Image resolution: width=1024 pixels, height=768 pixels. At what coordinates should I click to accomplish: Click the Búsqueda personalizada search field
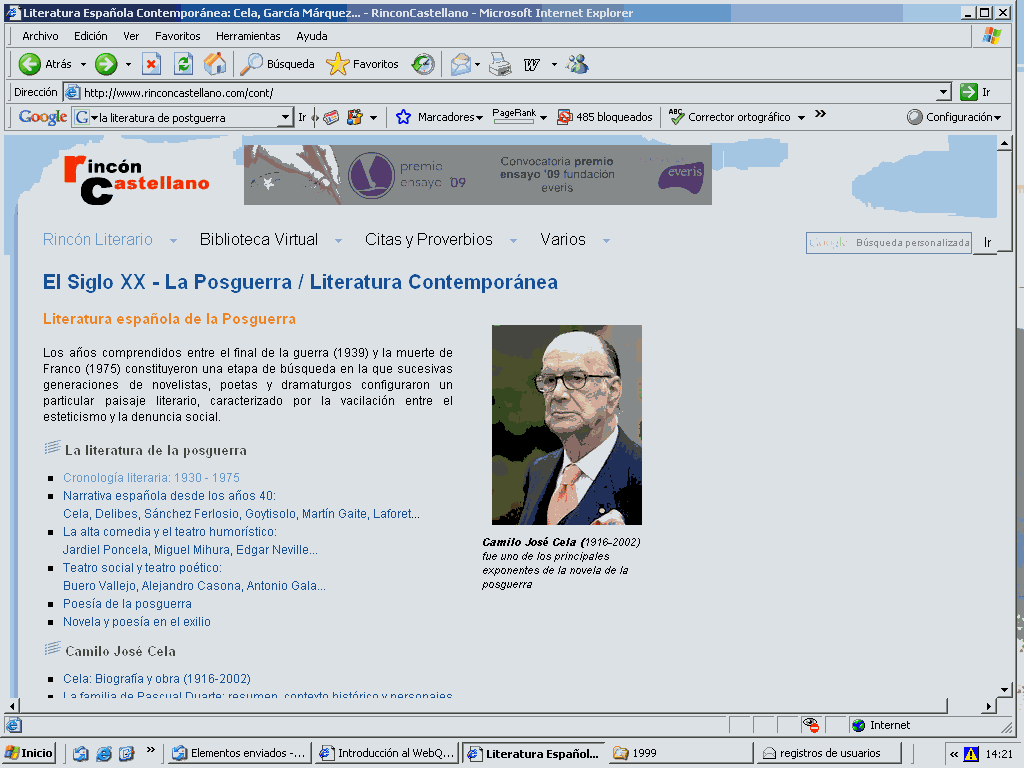coord(888,242)
